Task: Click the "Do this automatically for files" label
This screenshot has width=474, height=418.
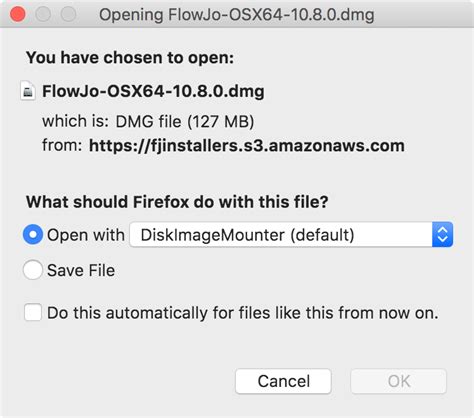Action: [x=243, y=313]
